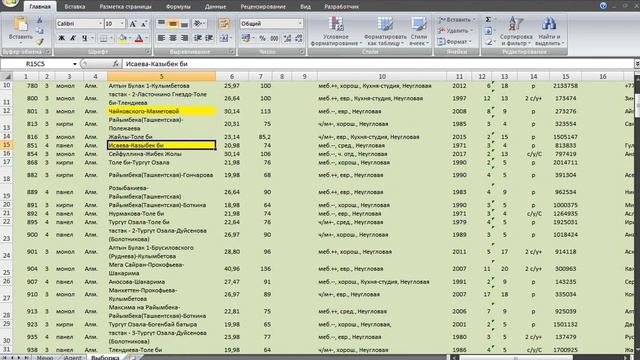Screen dimensions: 640x360
Task: Toggle Italic (К) formatting
Action: (x=73, y=38)
